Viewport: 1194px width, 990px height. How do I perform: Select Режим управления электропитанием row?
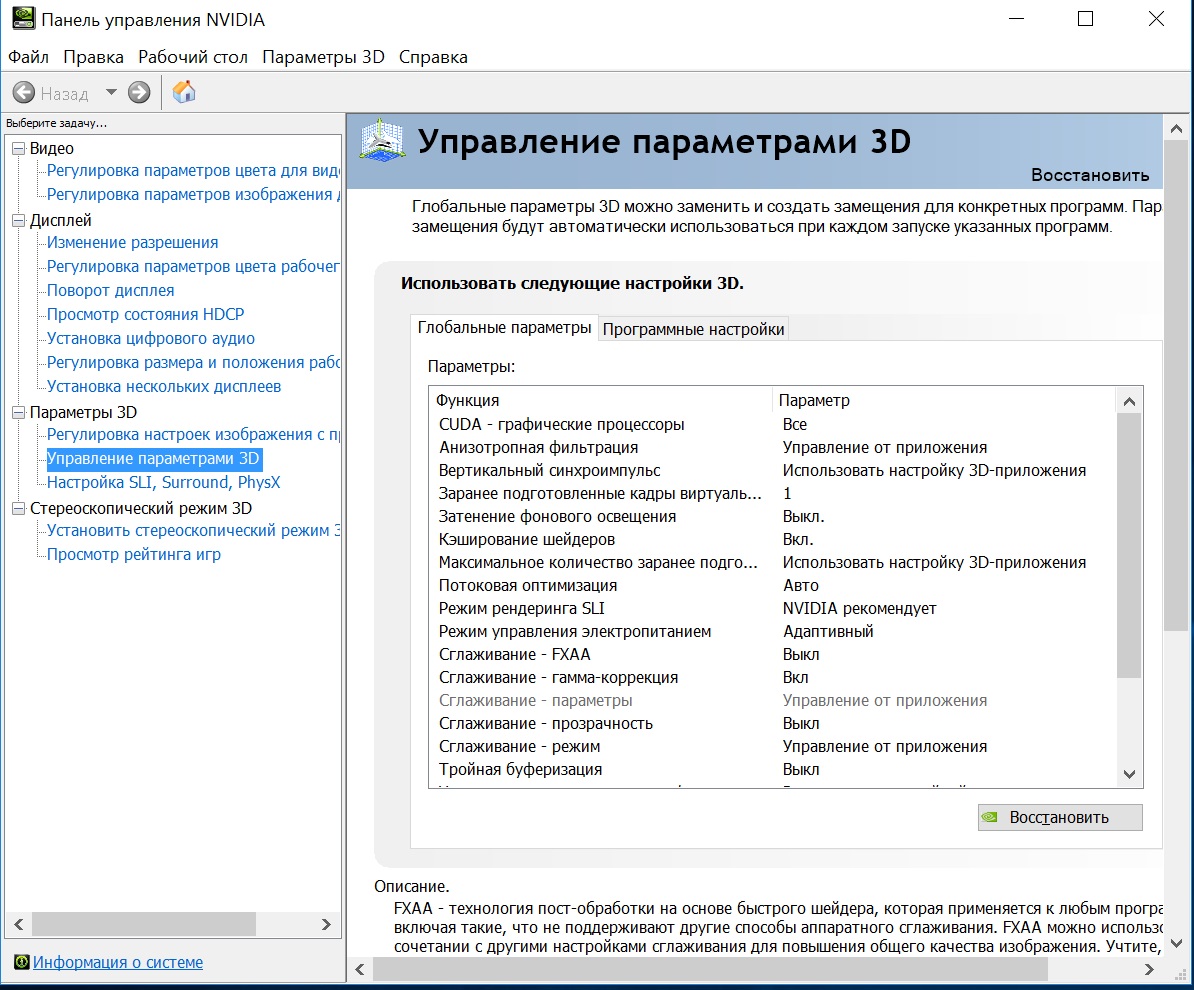click(773, 631)
